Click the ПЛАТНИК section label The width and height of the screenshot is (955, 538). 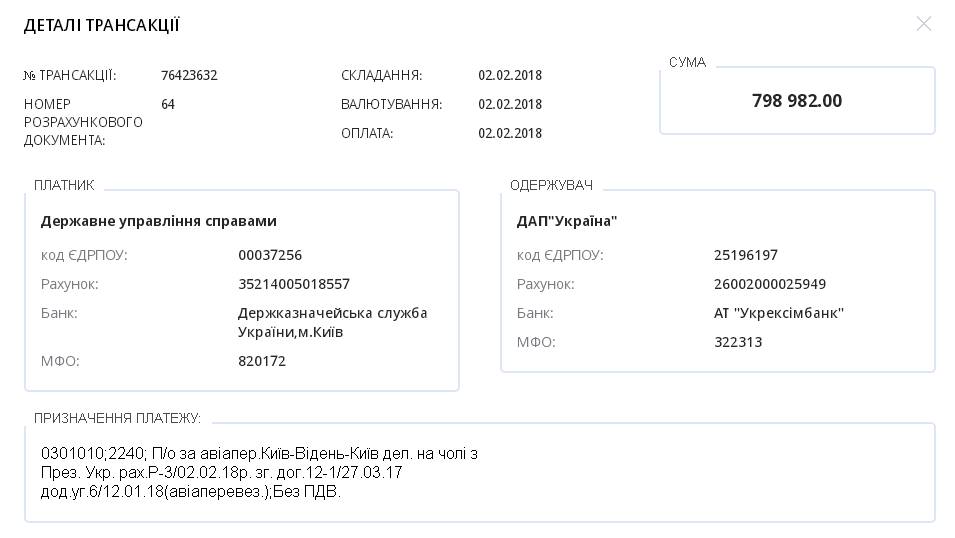coord(64,185)
